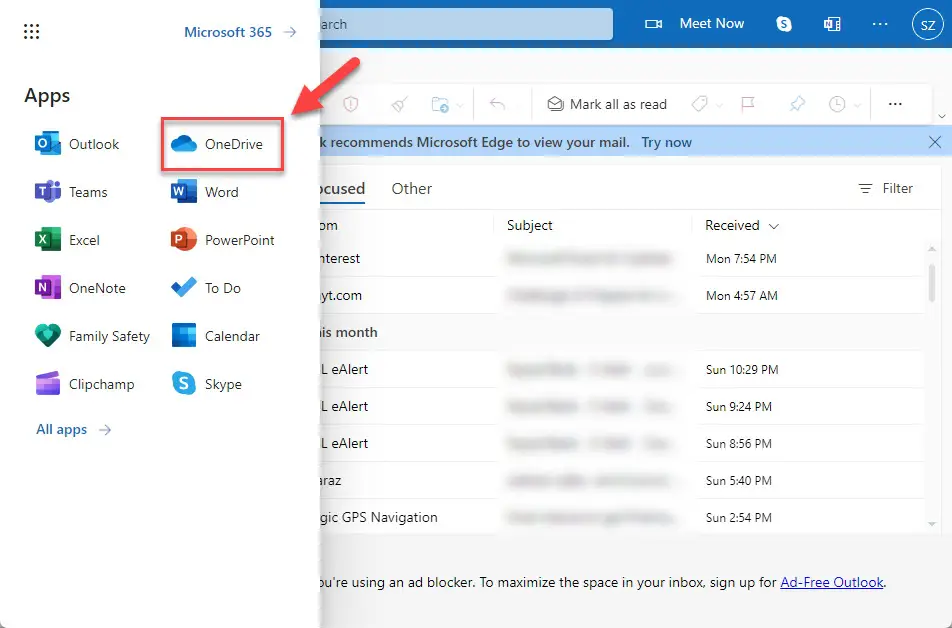The height and width of the screenshot is (628, 952).
Task: Expand the Move to folder dropdown arrow
Action: tap(461, 104)
